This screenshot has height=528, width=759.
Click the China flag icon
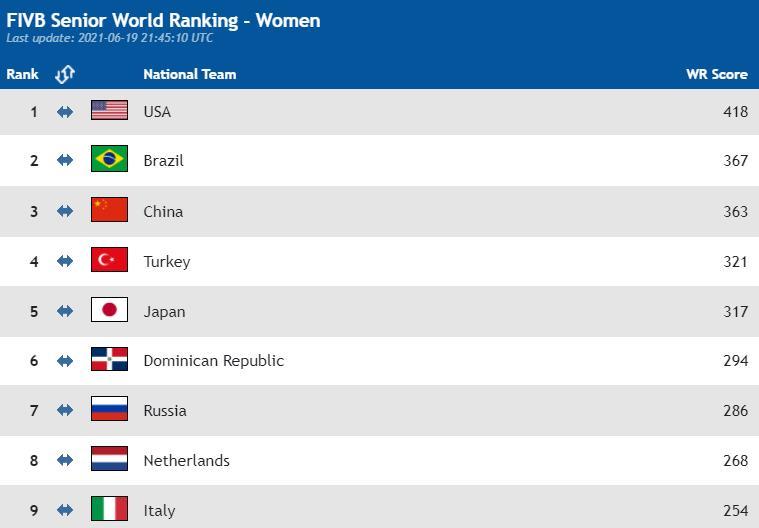[109, 210]
